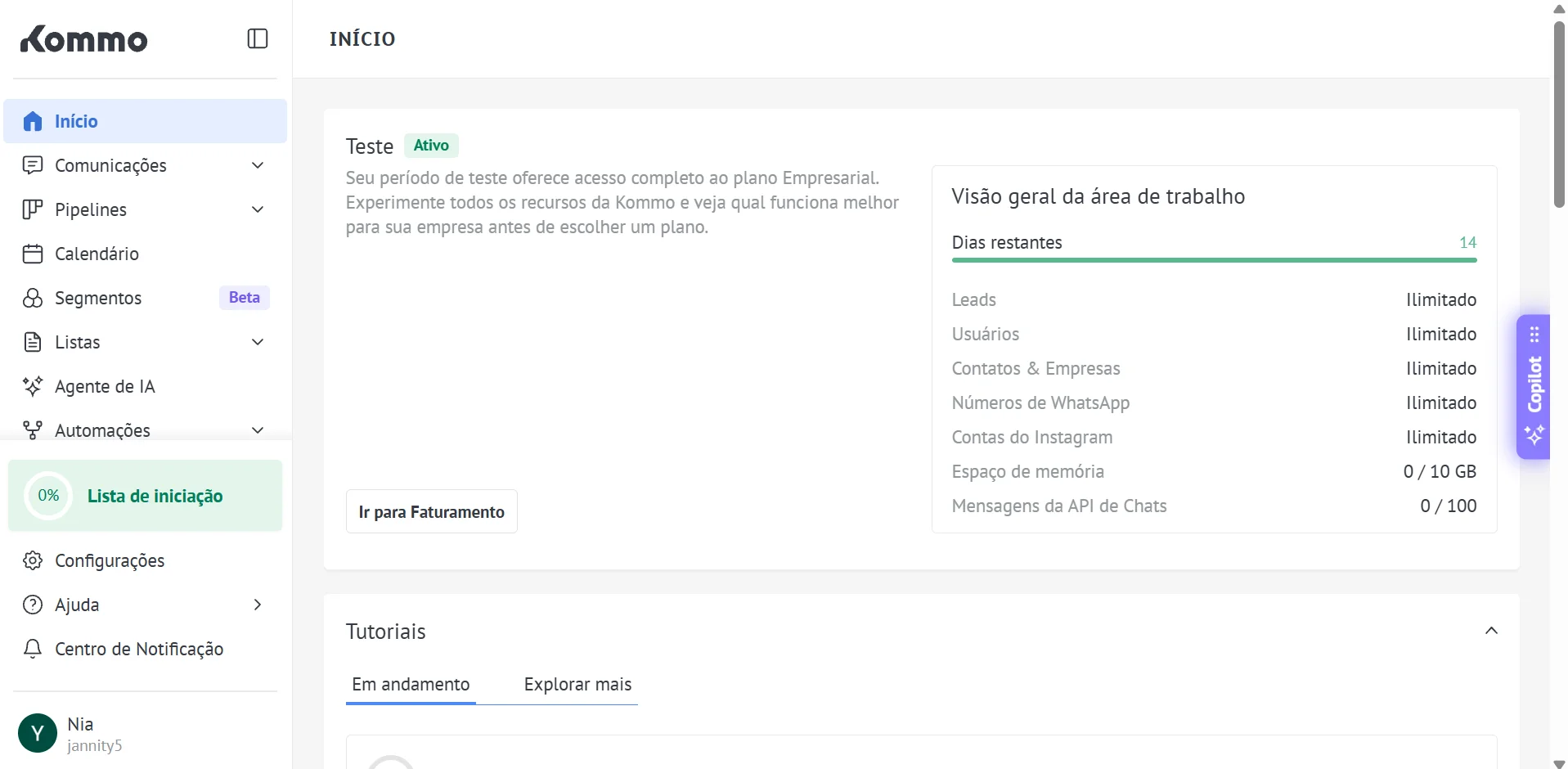Click the Nia jannity5 profile name
The width and height of the screenshot is (1568, 769).
[x=94, y=734]
